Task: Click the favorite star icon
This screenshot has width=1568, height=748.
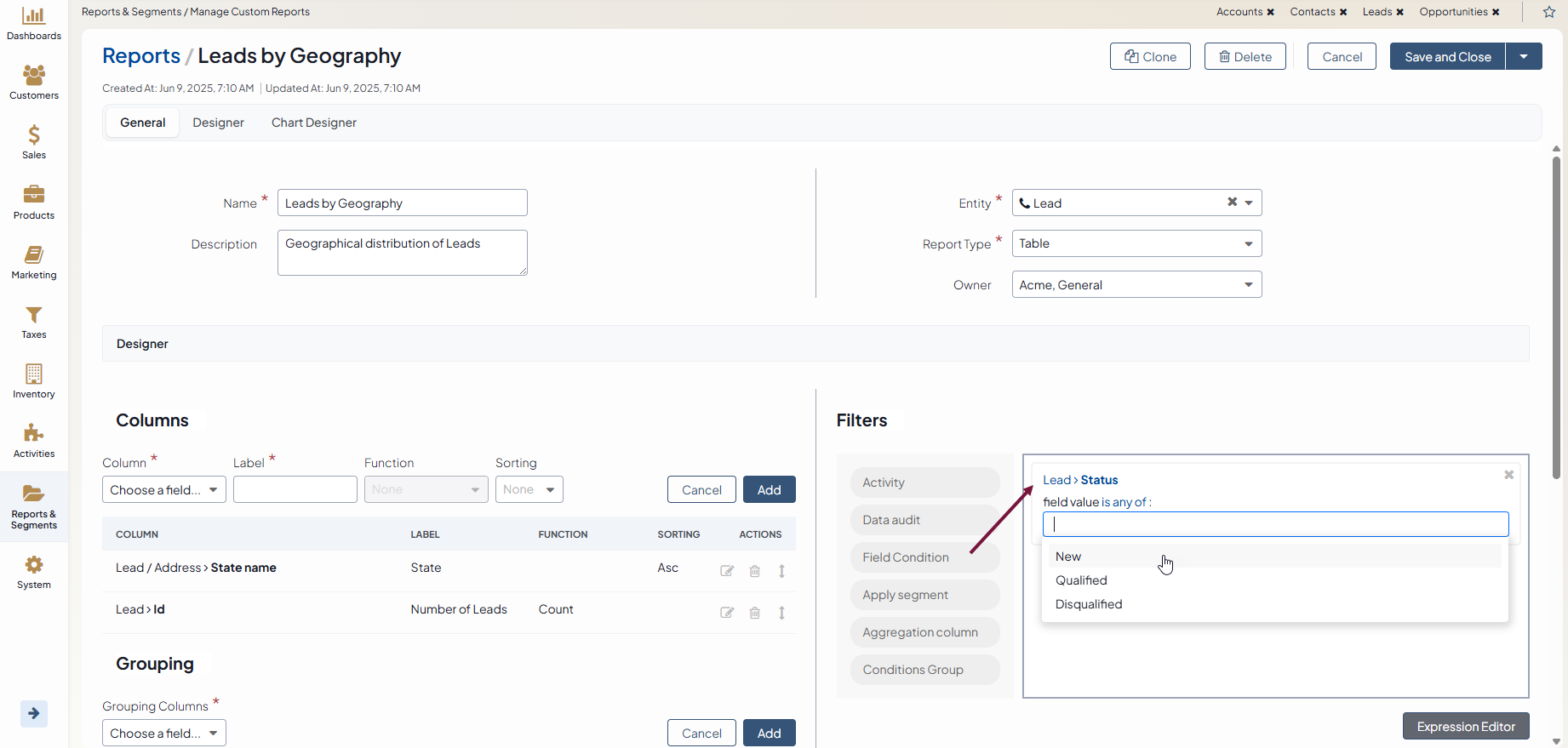Action: click(1549, 12)
